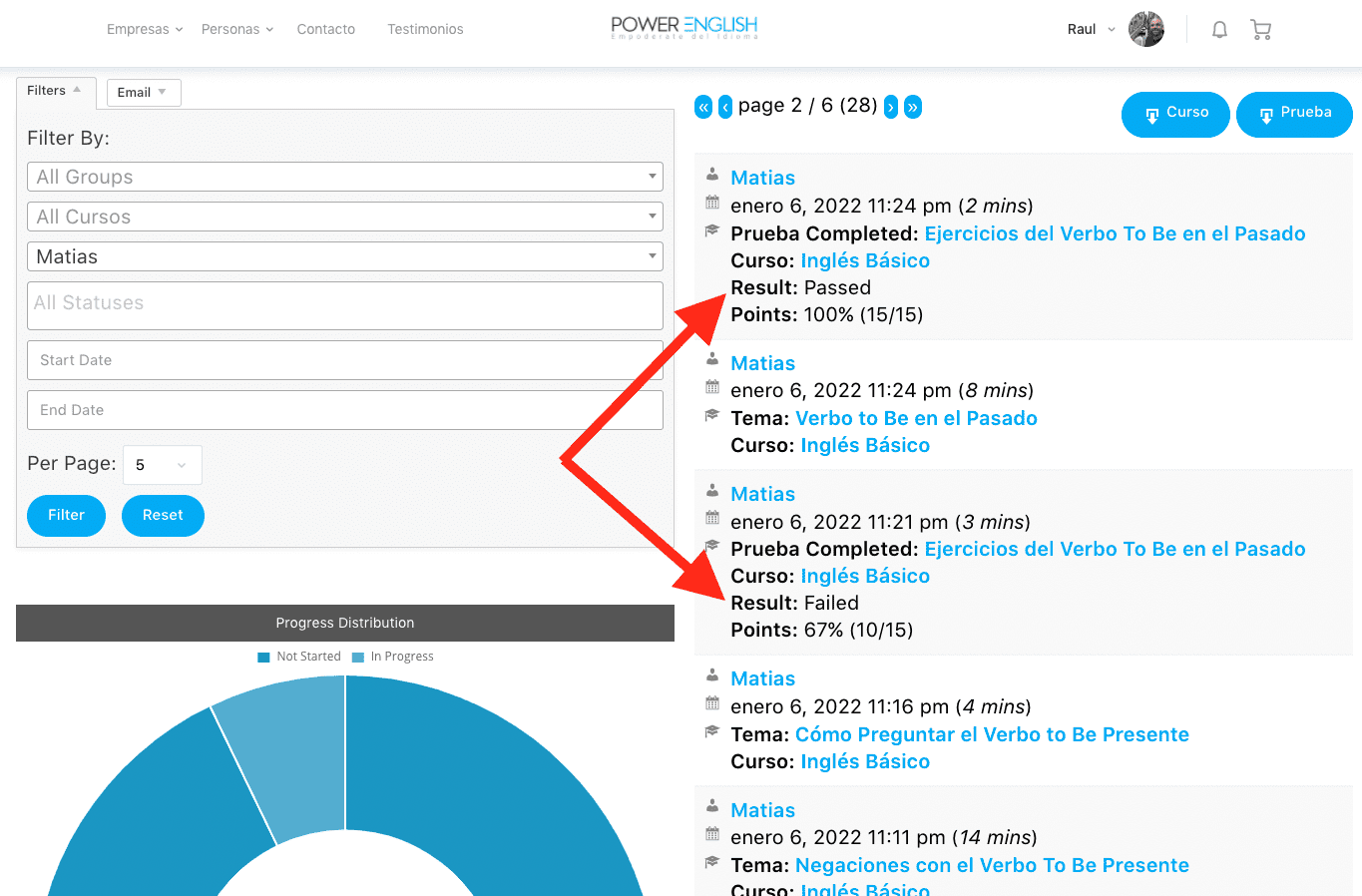Click the 'Result: Failed' text
The width and height of the screenshot is (1362, 896).
794,603
